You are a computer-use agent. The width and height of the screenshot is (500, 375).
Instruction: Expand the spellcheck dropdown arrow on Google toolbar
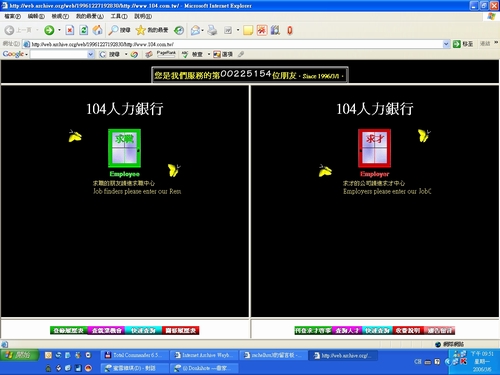[x=209, y=54]
